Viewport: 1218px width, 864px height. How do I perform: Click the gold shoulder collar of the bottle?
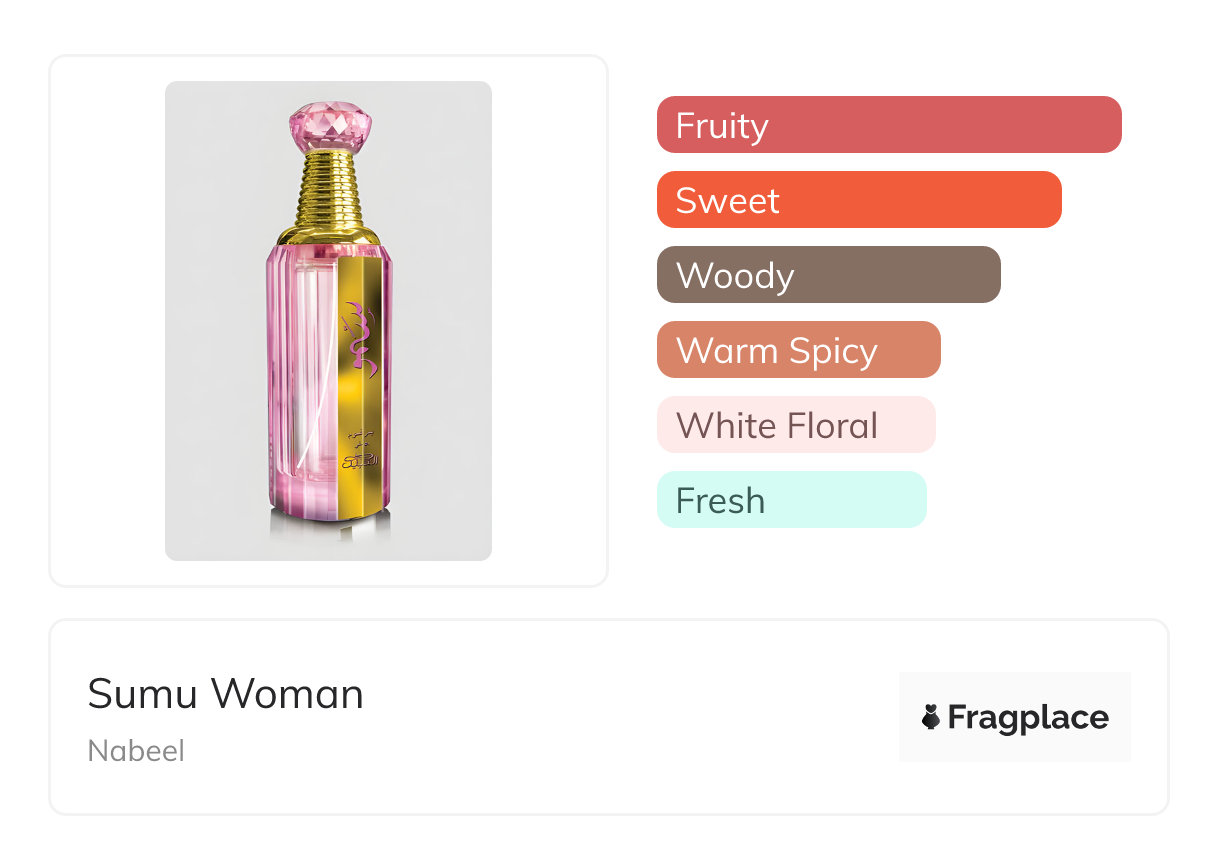pos(329,236)
